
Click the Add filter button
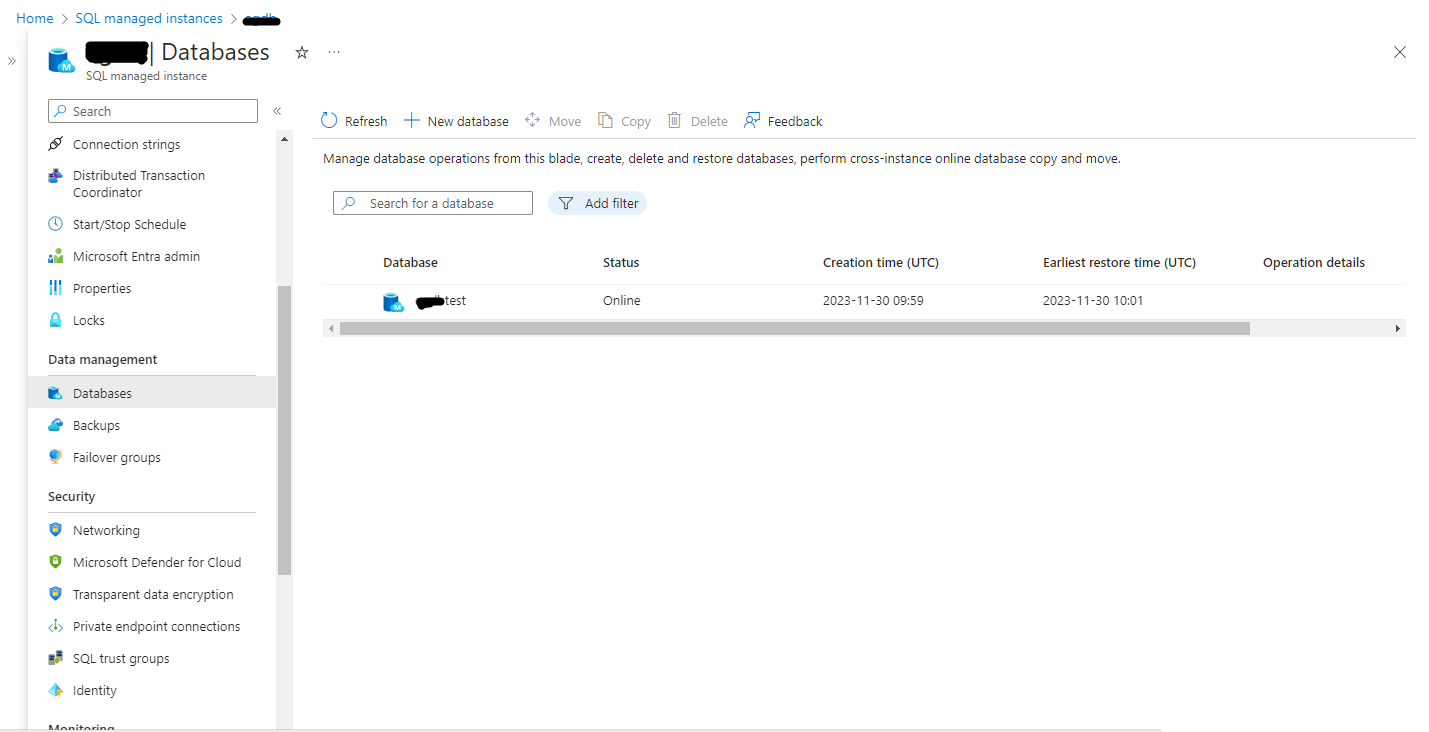coord(598,203)
